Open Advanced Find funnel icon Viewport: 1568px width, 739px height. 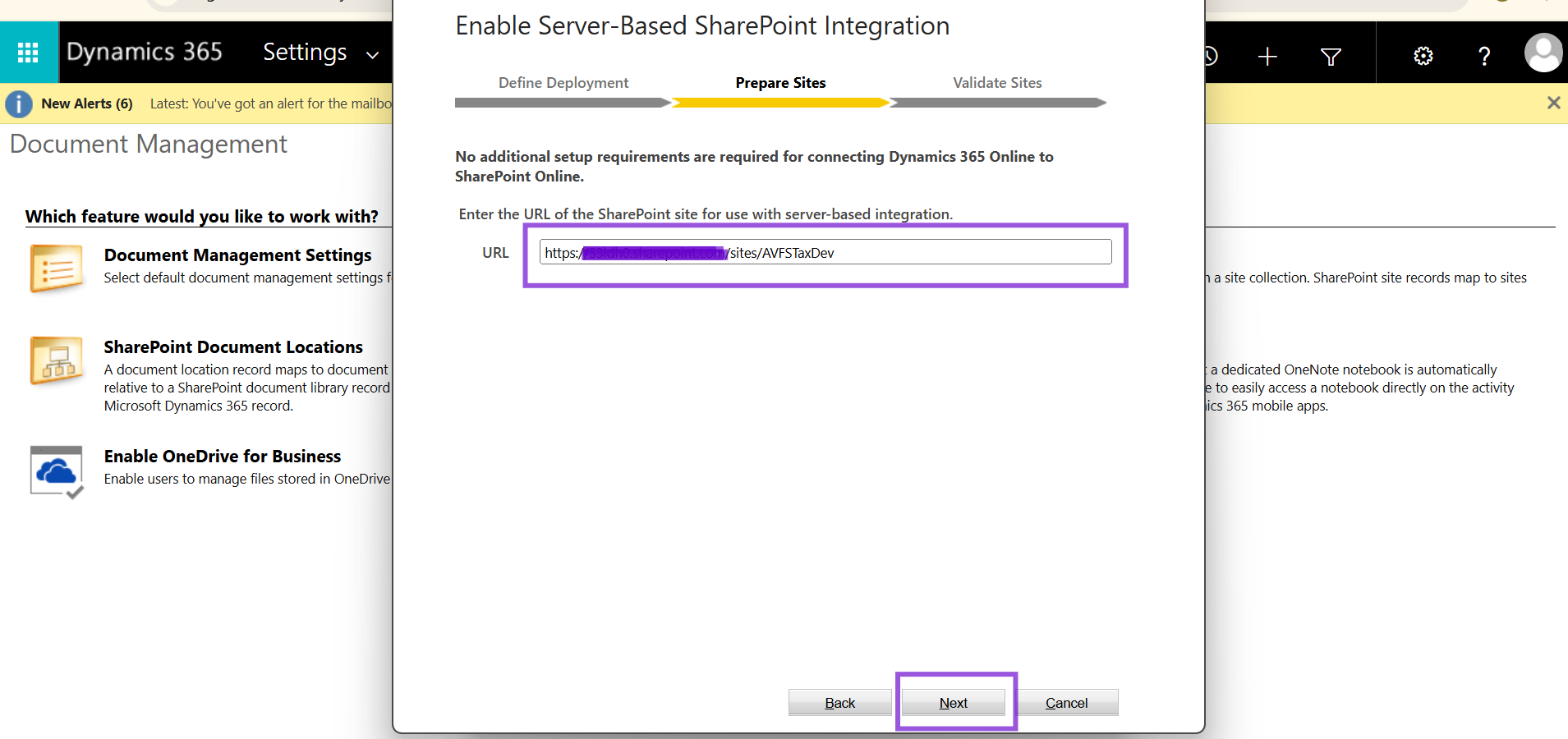coord(1331,56)
